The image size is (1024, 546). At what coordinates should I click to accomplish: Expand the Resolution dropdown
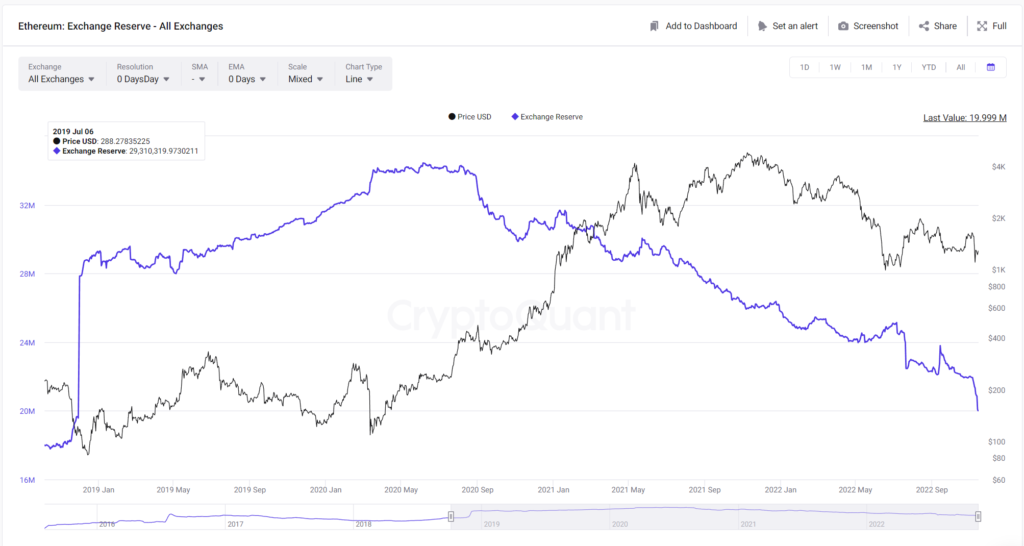[143, 79]
